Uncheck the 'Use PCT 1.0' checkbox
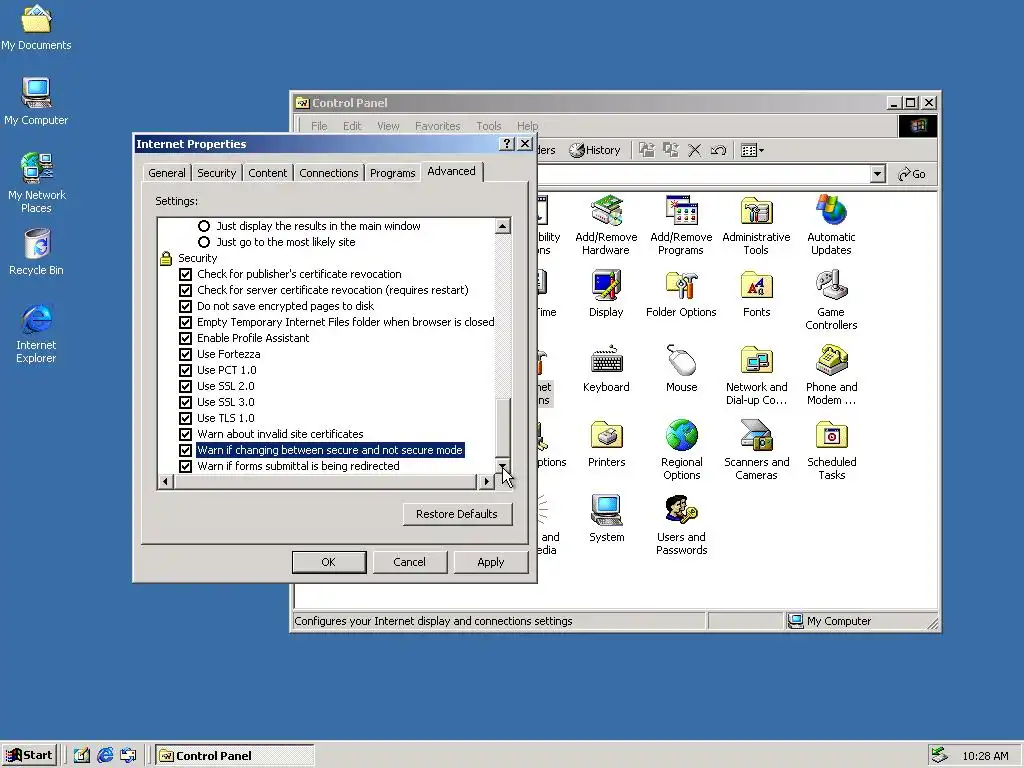 click(185, 370)
